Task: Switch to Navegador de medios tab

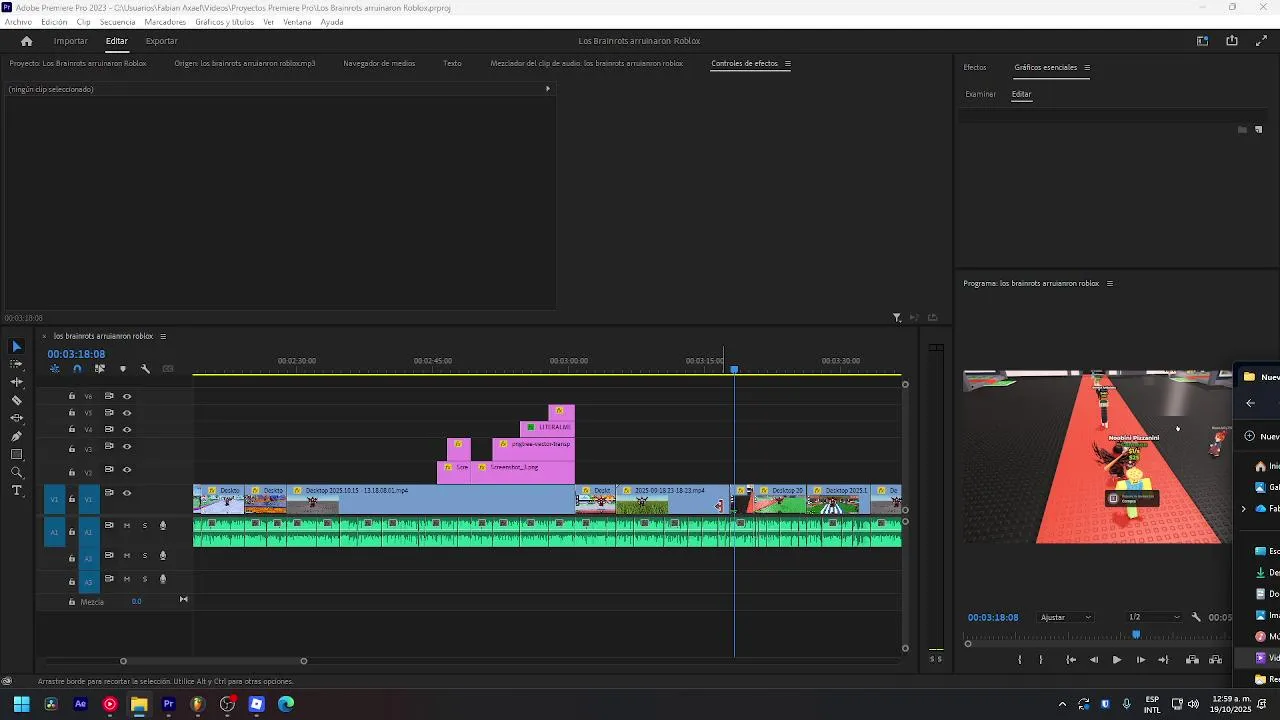Action: tap(379, 63)
